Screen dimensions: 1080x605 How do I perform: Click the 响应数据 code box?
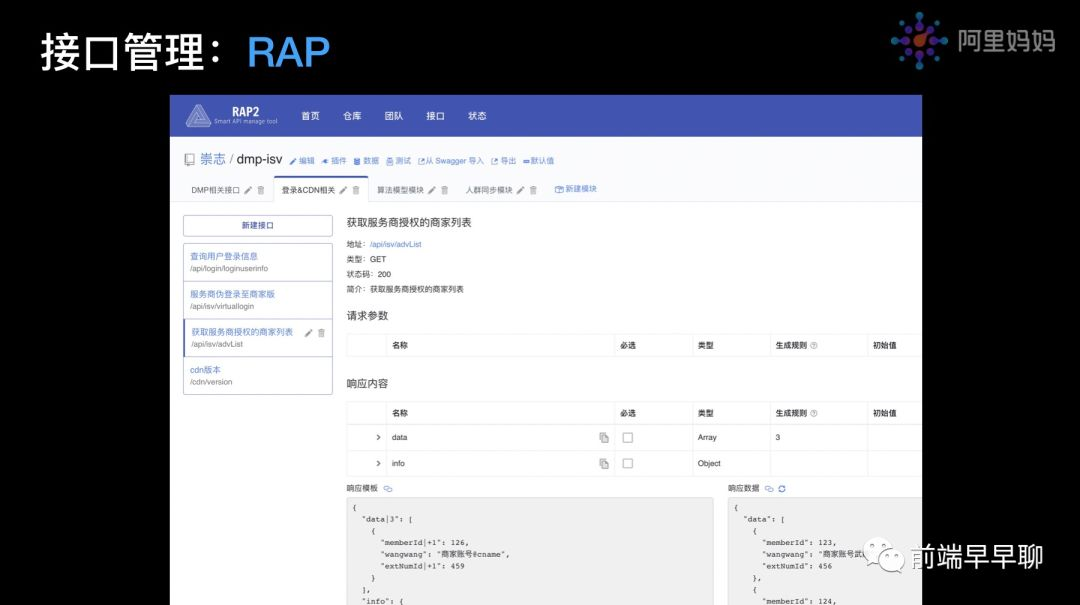click(x=824, y=551)
